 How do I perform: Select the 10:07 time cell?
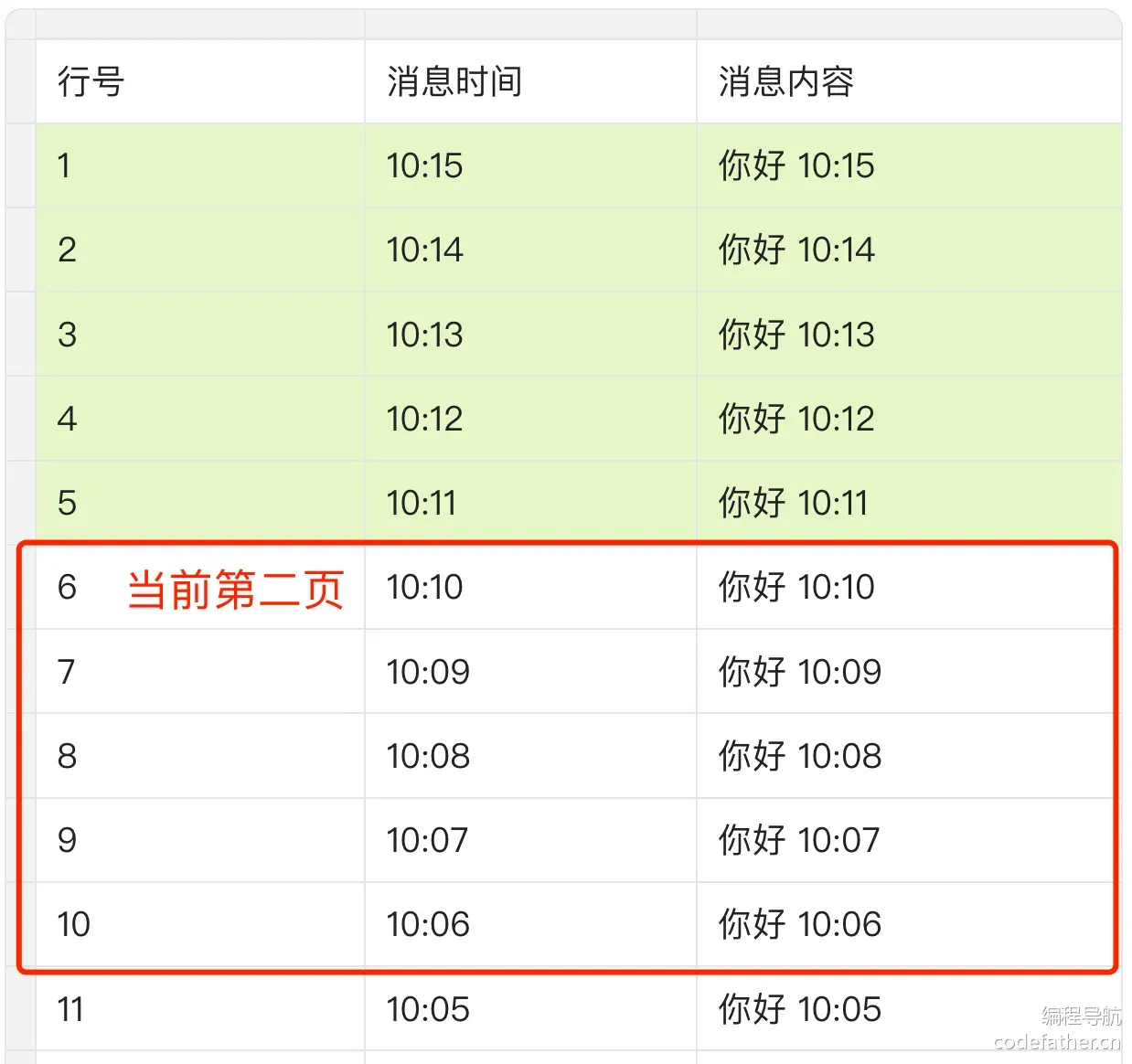pos(530,840)
